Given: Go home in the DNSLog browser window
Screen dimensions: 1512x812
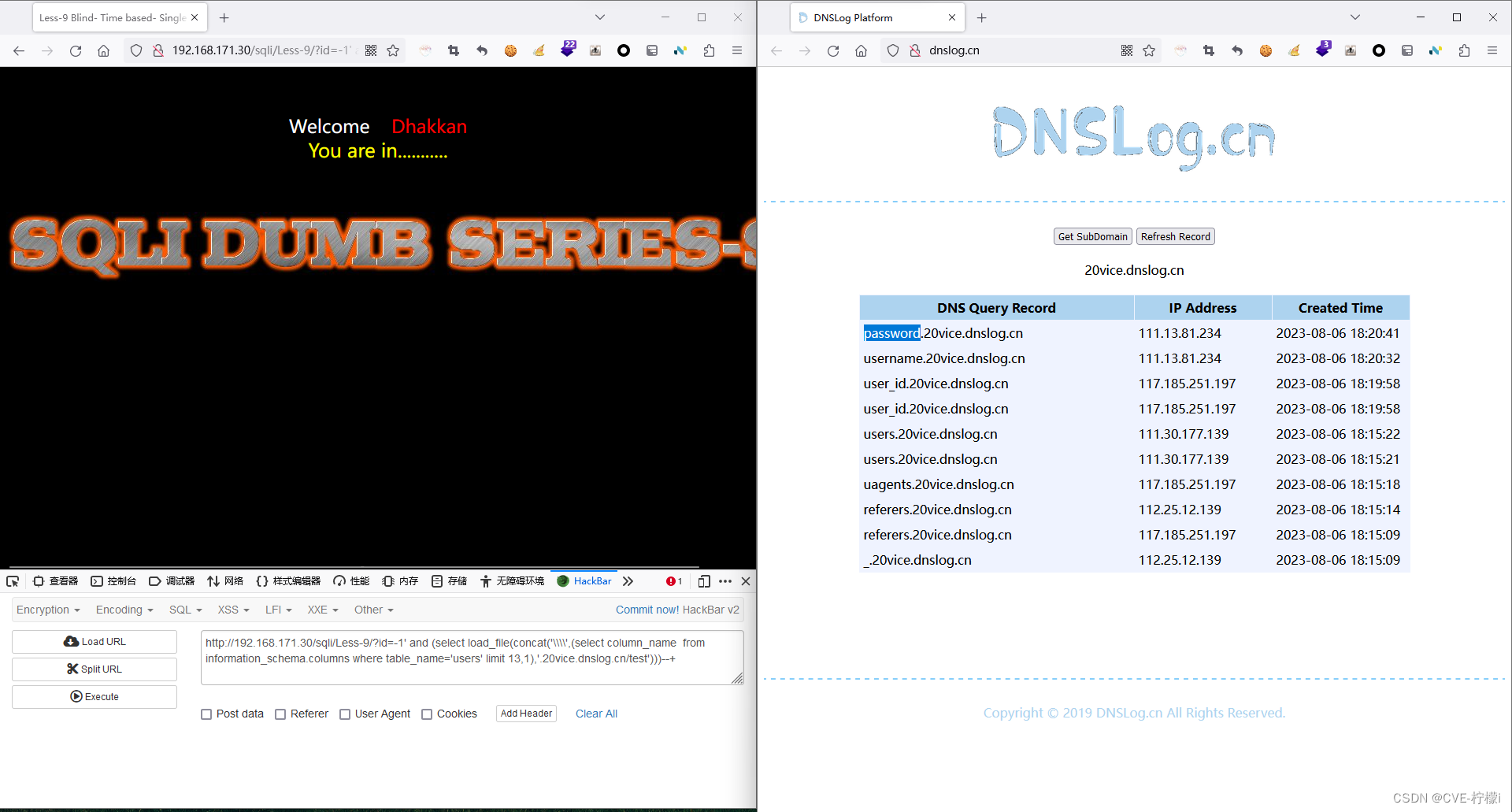Looking at the screenshot, I should point(861,50).
